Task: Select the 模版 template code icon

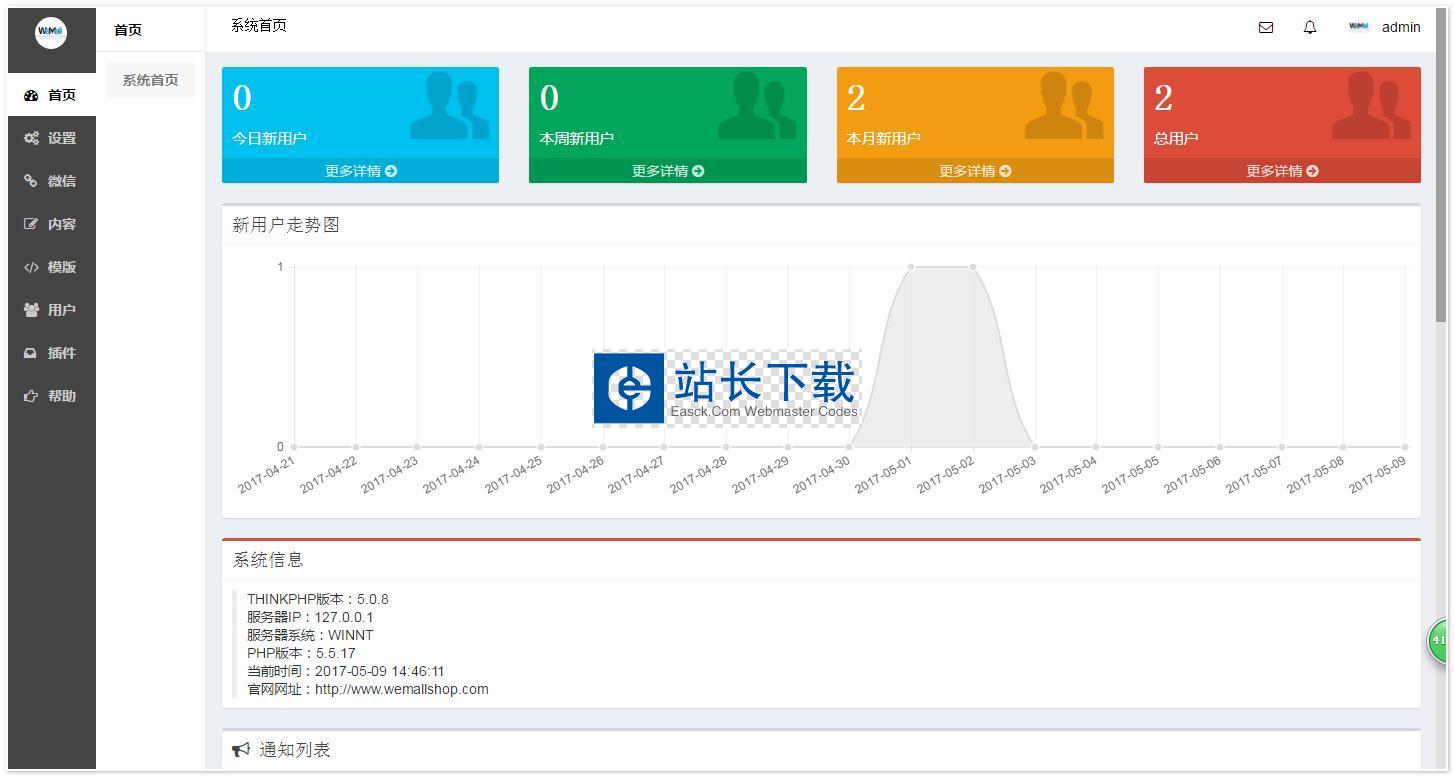Action: click(x=31, y=267)
